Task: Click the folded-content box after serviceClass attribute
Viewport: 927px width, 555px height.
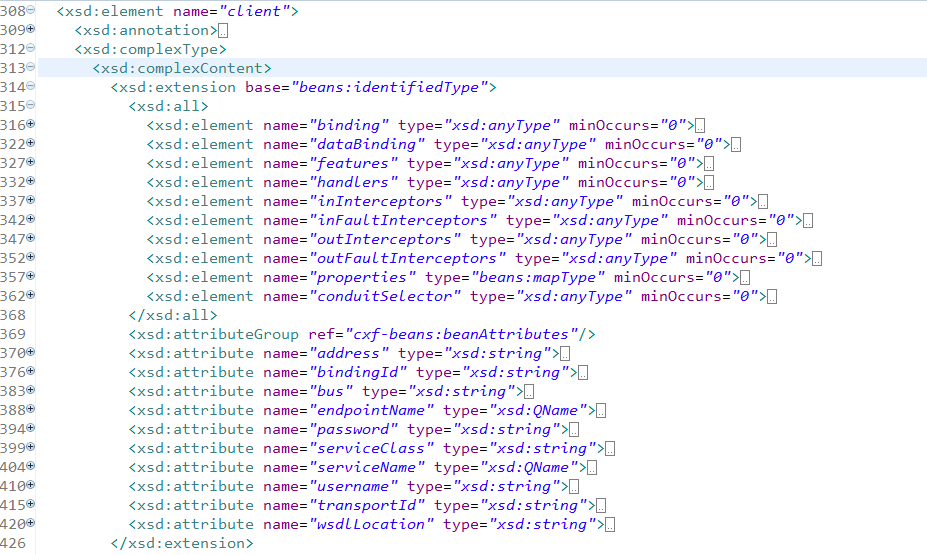Action: click(610, 449)
